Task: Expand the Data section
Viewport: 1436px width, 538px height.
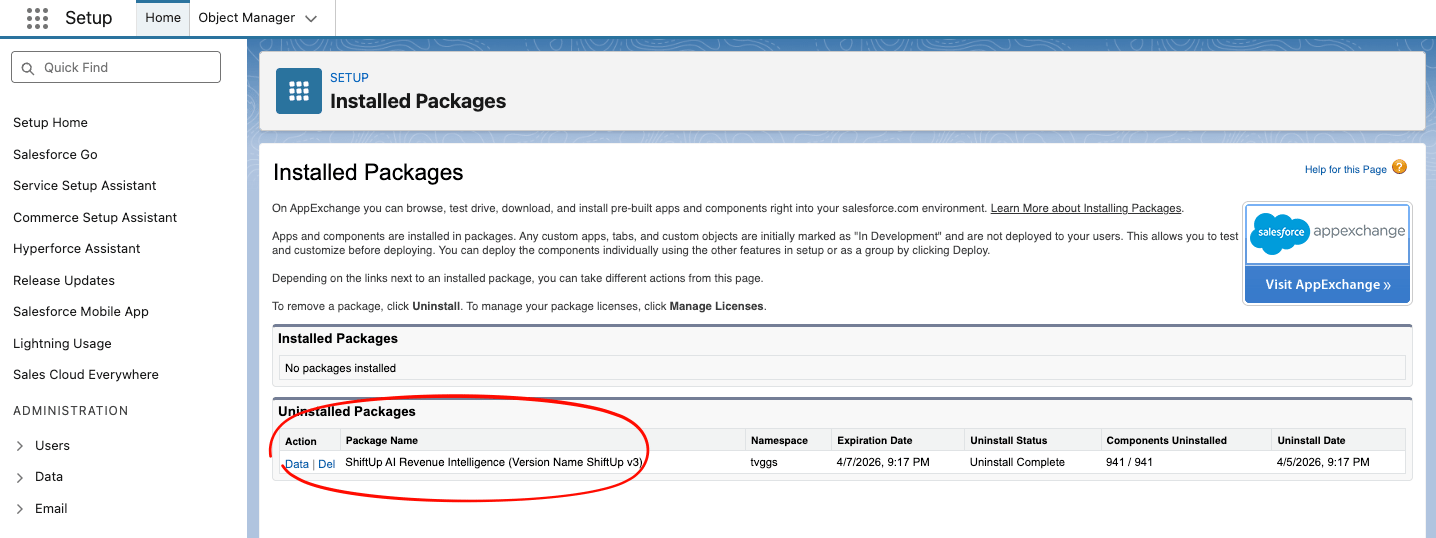Action: pyautogui.click(x=20, y=477)
